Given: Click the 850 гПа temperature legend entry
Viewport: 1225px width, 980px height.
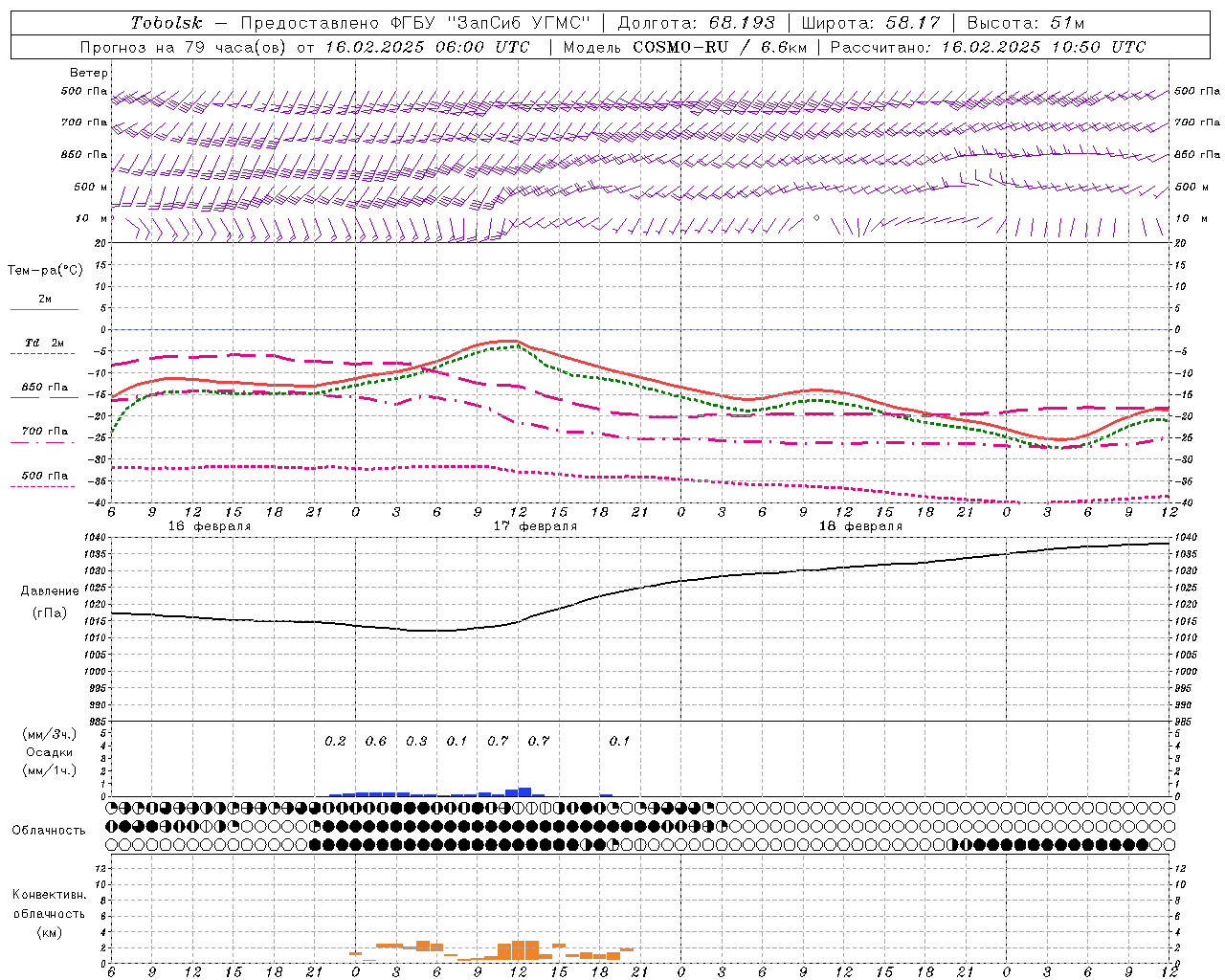Looking at the screenshot, I should pyautogui.click(x=45, y=388).
